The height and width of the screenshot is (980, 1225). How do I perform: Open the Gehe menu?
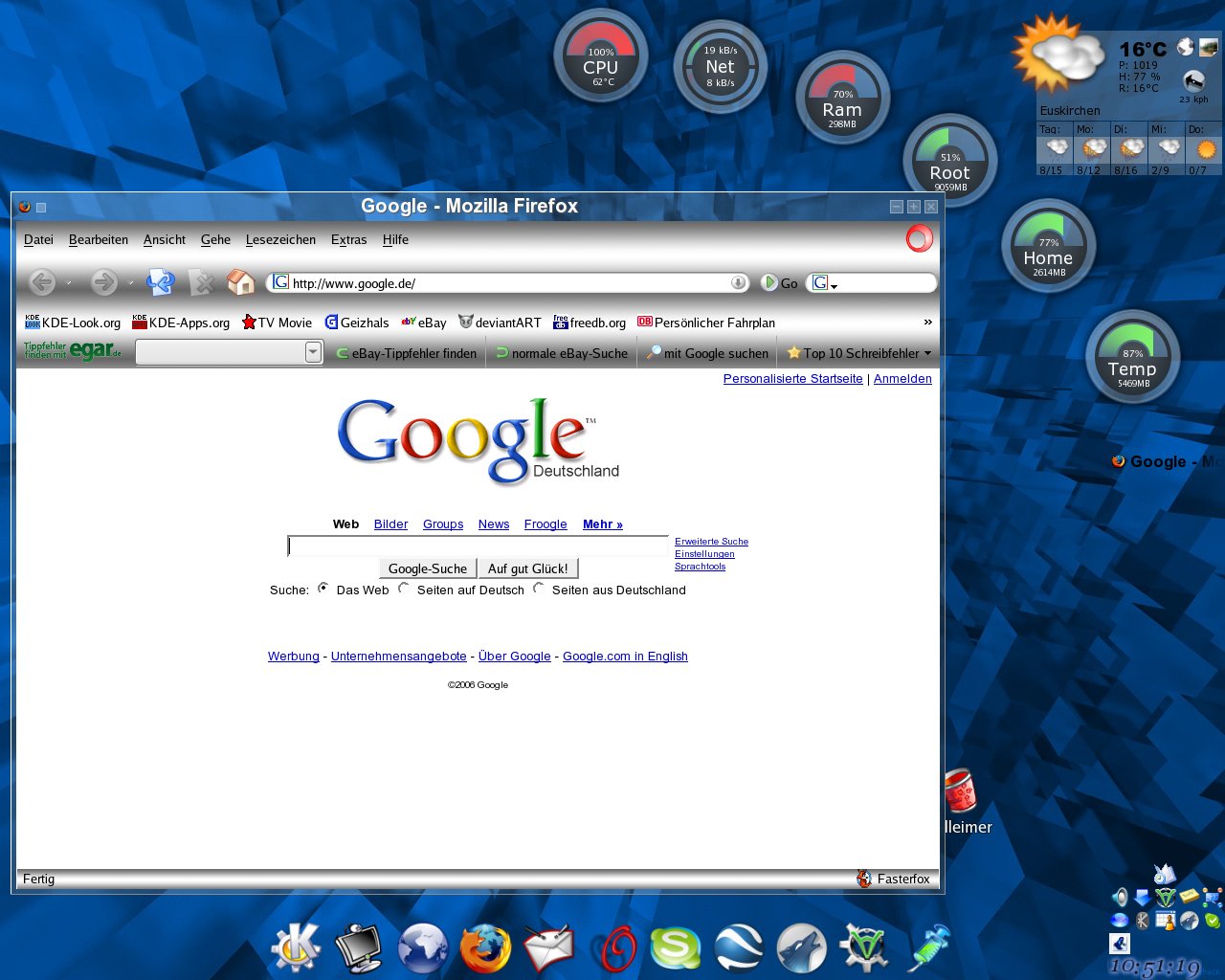pyautogui.click(x=215, y=239)
